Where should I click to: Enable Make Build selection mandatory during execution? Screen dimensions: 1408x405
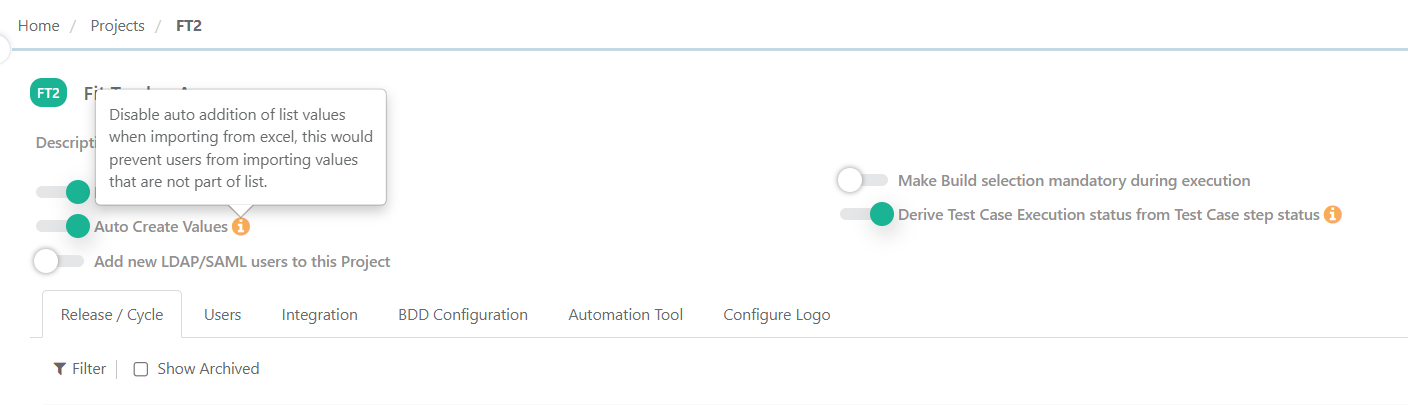point(863,180)
